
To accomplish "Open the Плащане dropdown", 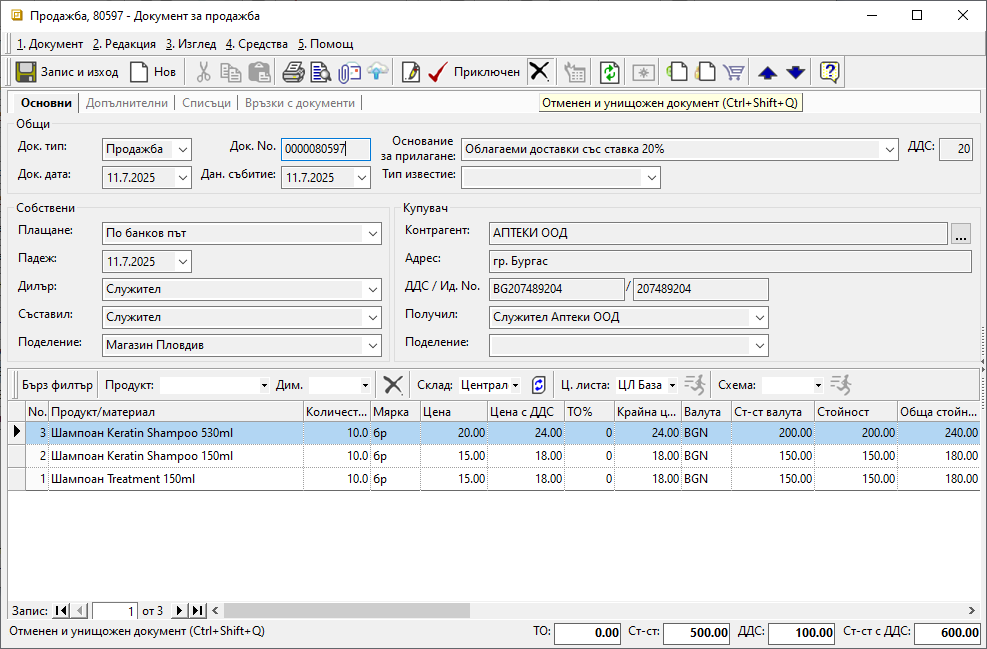I will click(373, 234).
